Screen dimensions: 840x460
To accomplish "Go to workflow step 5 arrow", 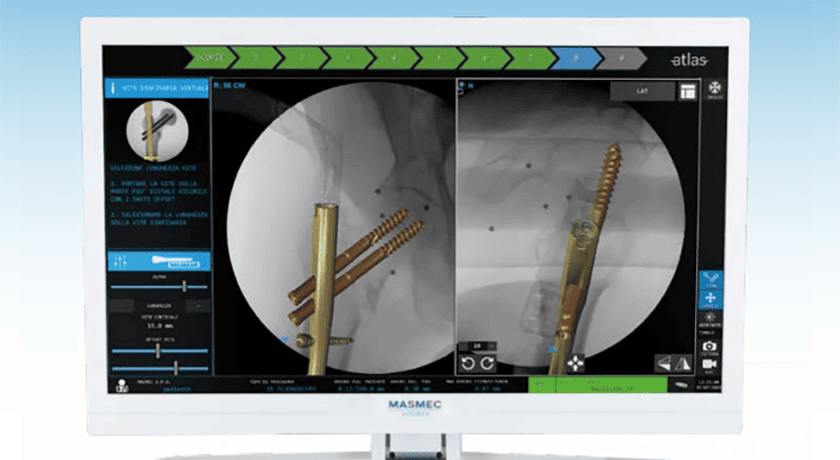I will tap(439, 58).
